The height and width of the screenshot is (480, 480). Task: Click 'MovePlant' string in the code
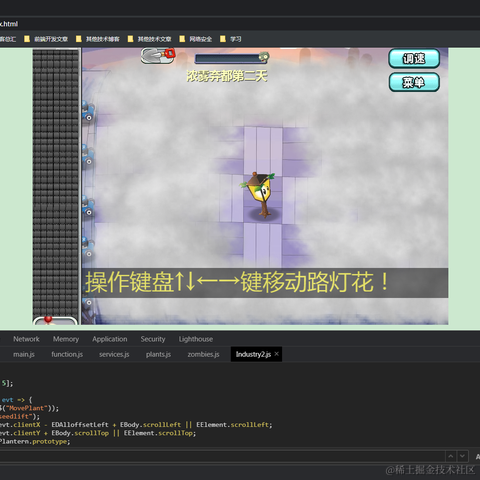(27, 408)
